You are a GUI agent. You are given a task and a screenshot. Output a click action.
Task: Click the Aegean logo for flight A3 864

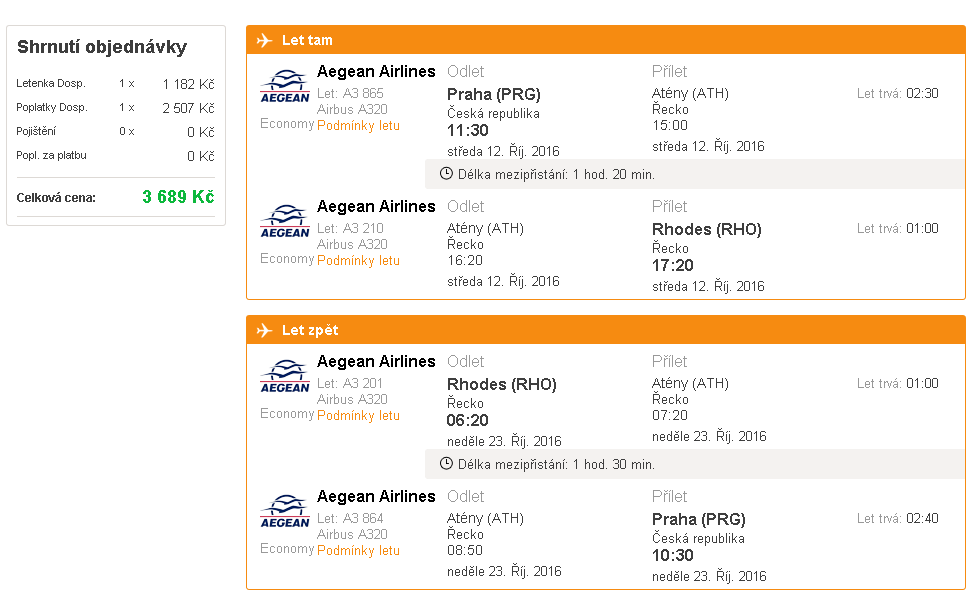[284, 512]
